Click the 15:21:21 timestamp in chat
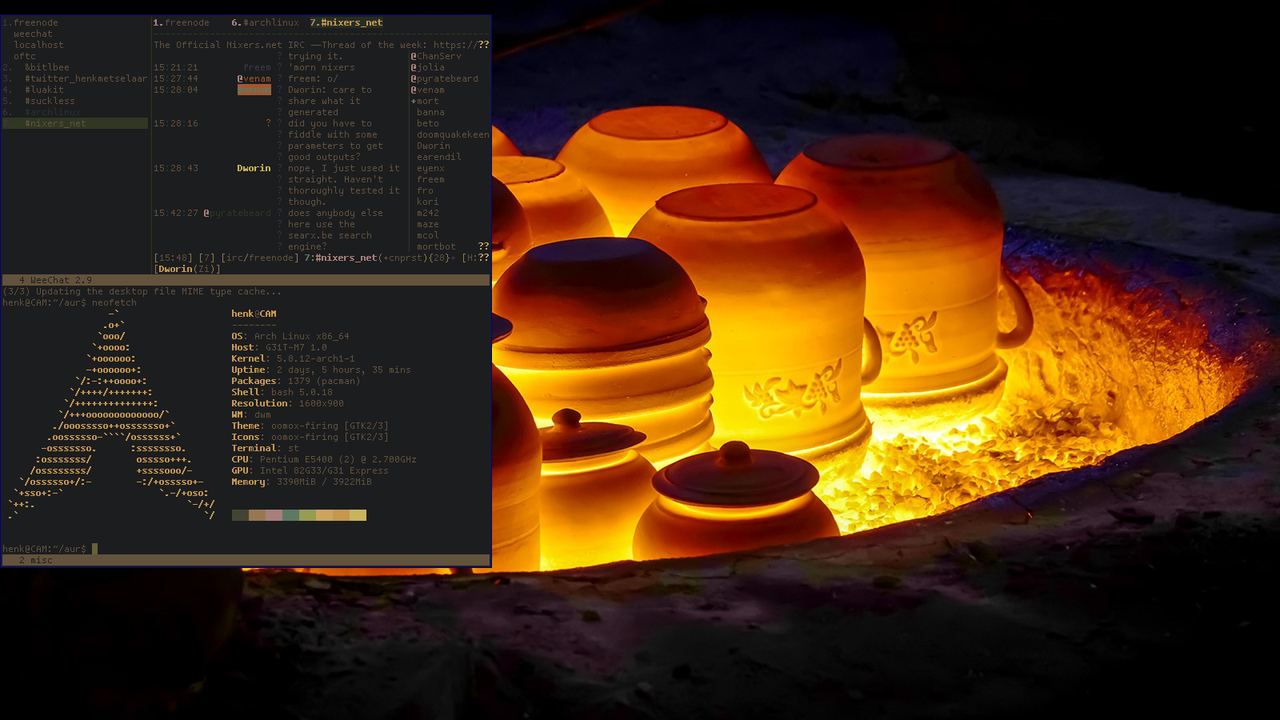1280x720 pixels. click(x=176, y=67)
